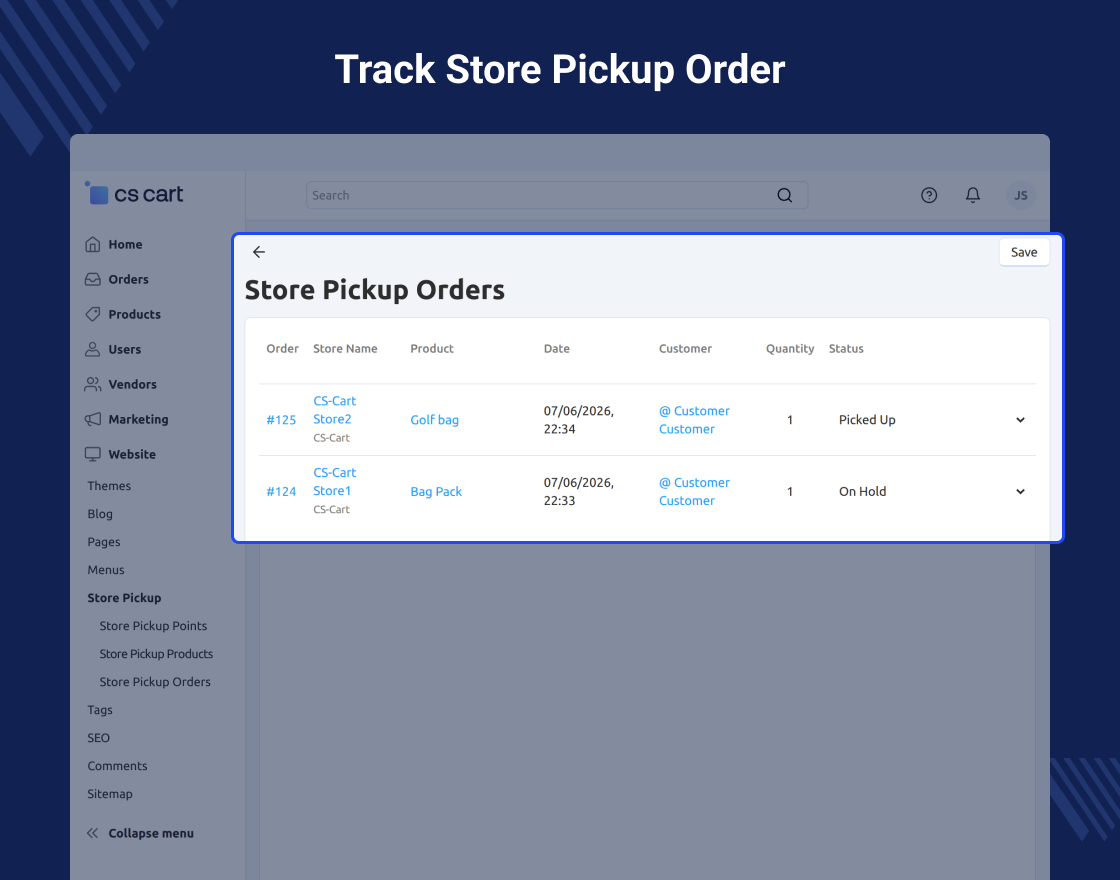Open Products menu item
This screenshot has width=1120, height=880.
[x=134, y=314]
